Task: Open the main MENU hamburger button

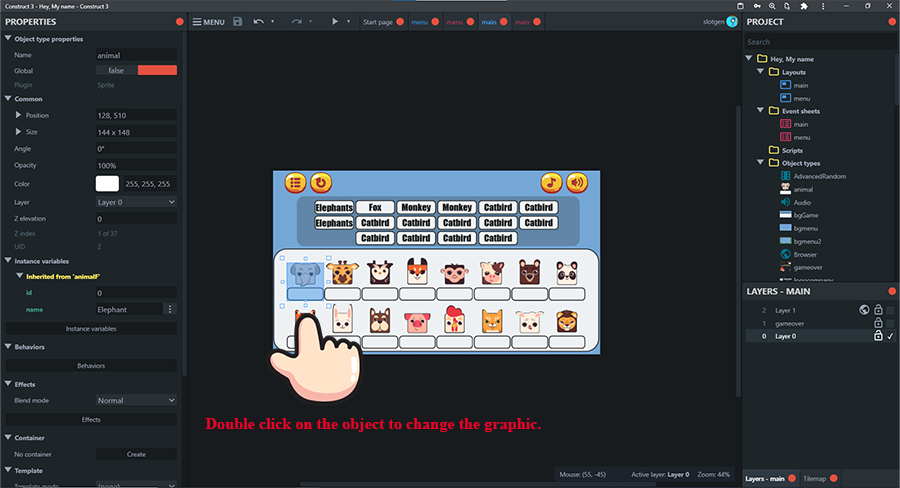Action: [x=208, y=22]
